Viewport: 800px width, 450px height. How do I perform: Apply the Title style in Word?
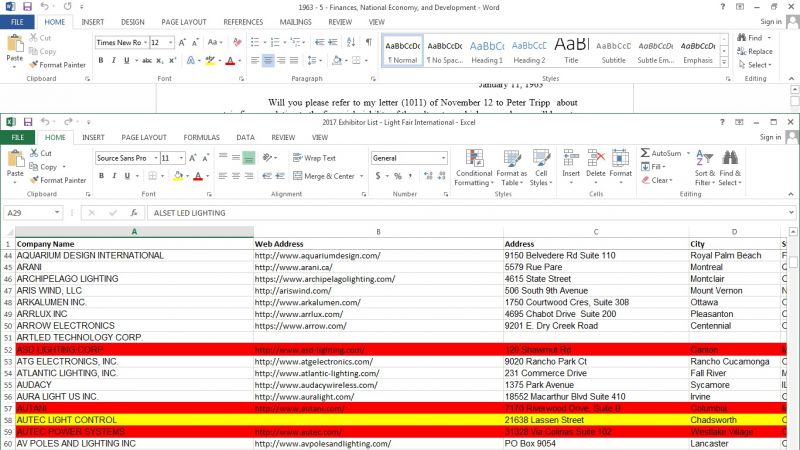coord(571,51)
